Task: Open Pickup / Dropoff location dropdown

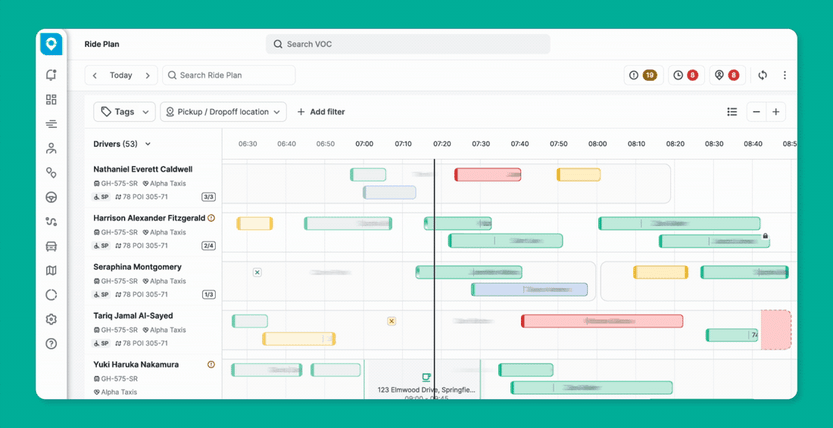Action: 223,112
